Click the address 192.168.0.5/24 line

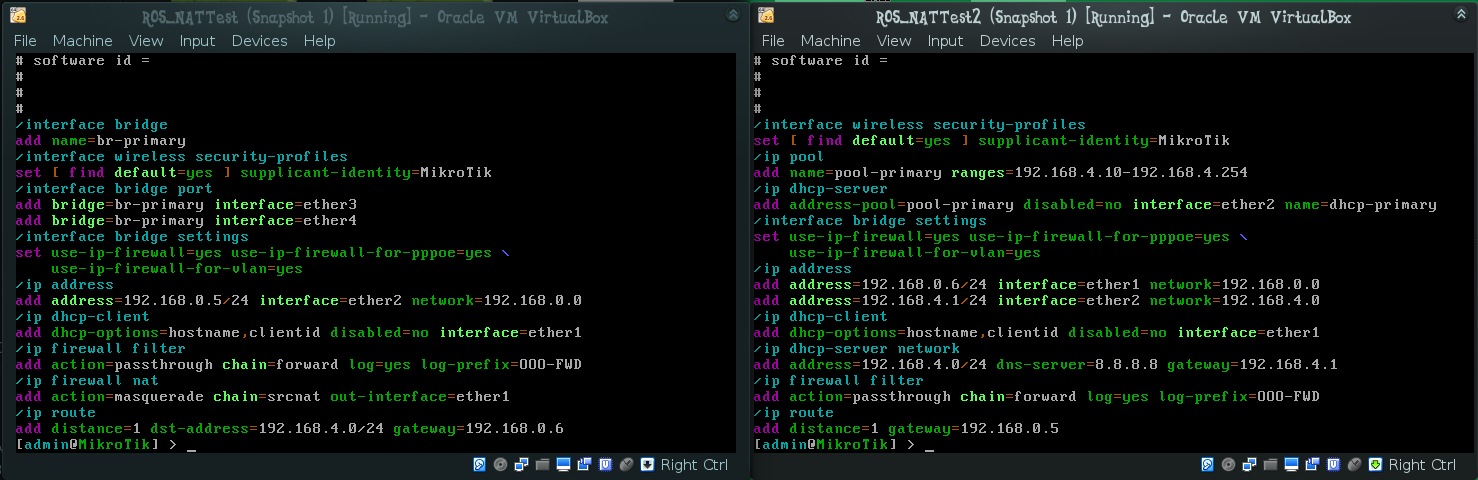pos(299,301)
